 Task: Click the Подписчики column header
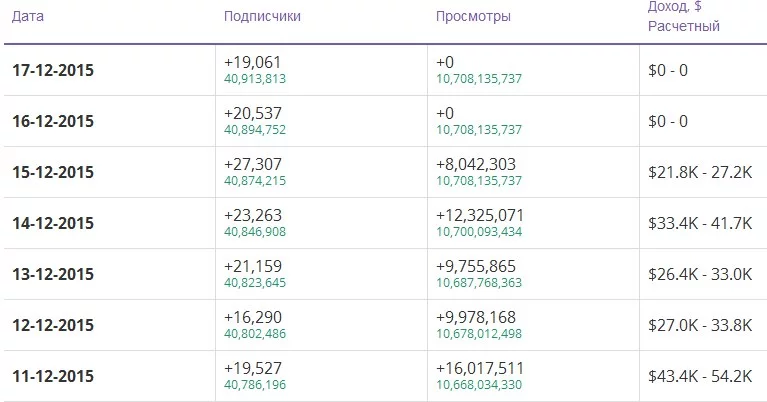pos(262,17)
